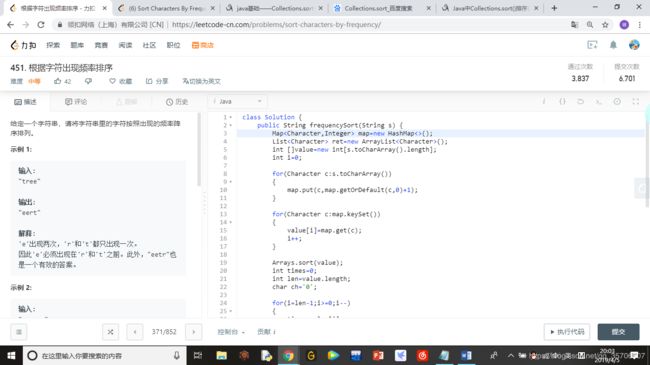Image resolution: width=650 pixels, height=365 pixels.
Task: Open the user avatar menu in the LeetCode header
Action: (634, 45)
